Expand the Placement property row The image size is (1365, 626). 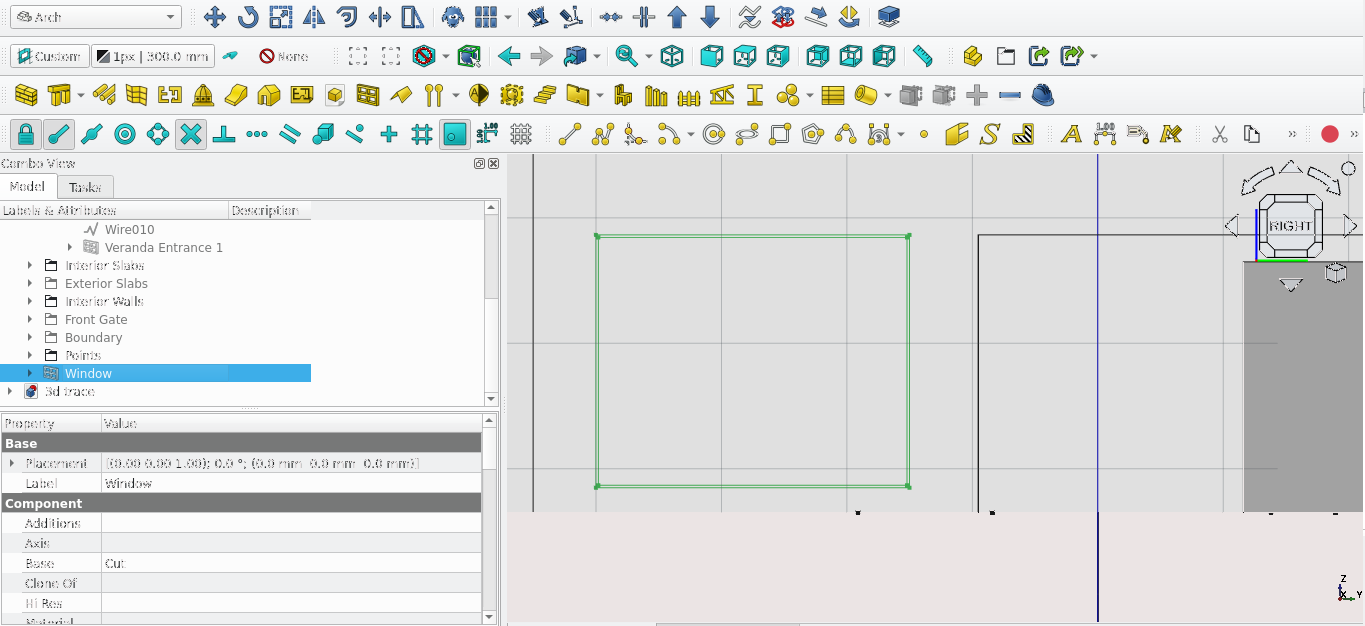pos(12,464)
